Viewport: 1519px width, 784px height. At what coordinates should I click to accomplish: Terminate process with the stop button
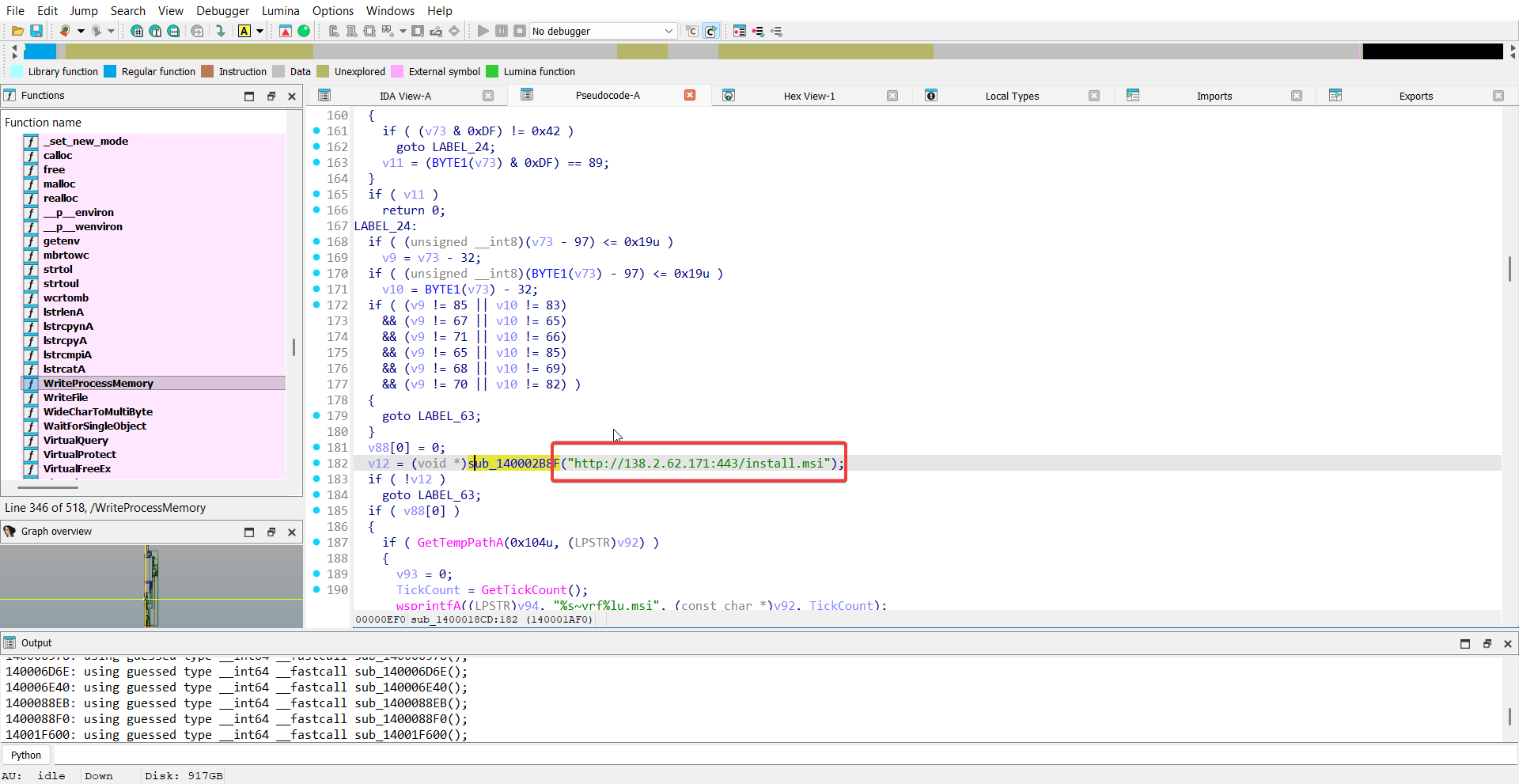(520, 31)
